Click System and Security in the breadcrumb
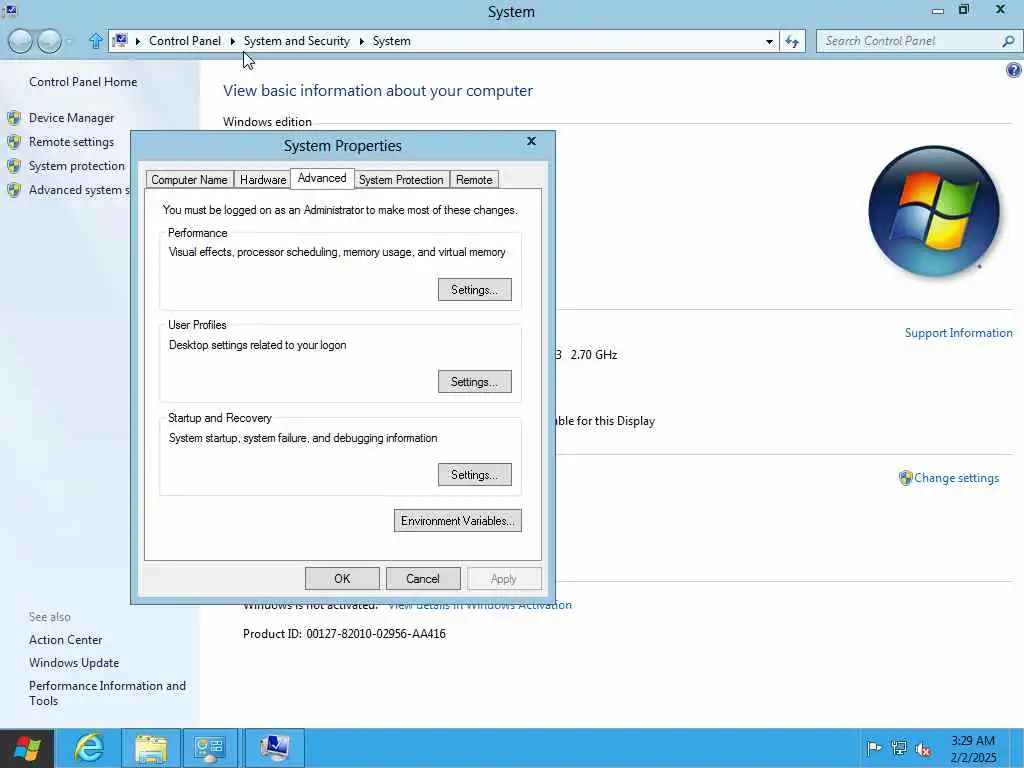The image size is (1024, 768). point(296,41)
